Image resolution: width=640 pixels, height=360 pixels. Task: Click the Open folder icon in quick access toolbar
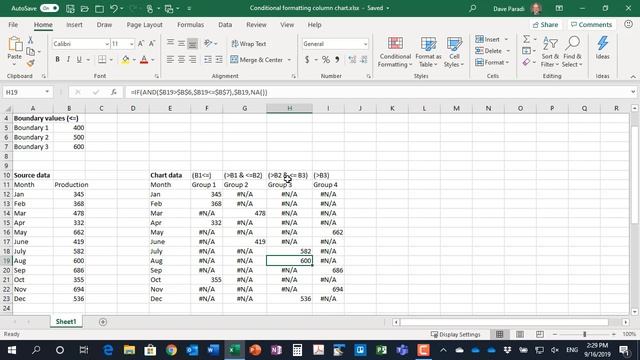tap(84, 8)
